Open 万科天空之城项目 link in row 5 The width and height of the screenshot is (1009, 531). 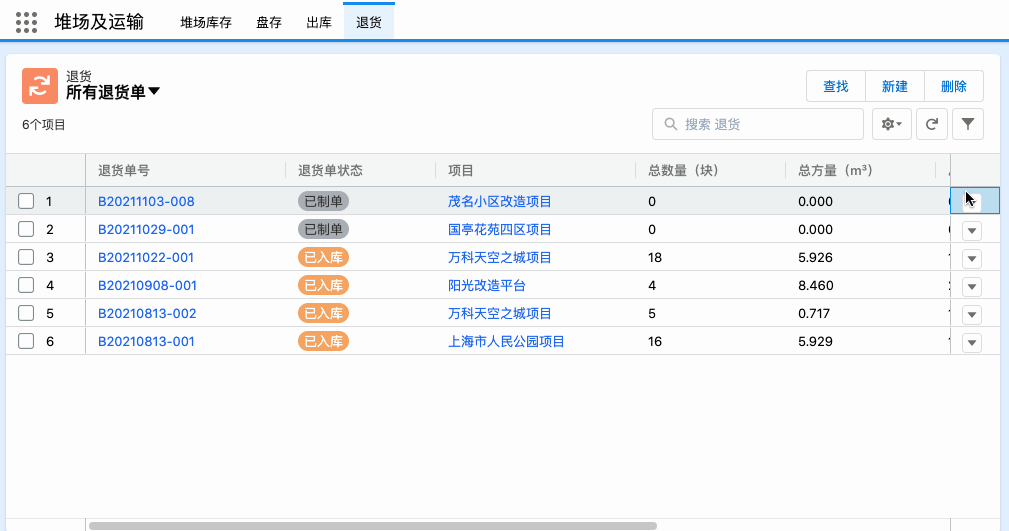(x=500, y=313)
